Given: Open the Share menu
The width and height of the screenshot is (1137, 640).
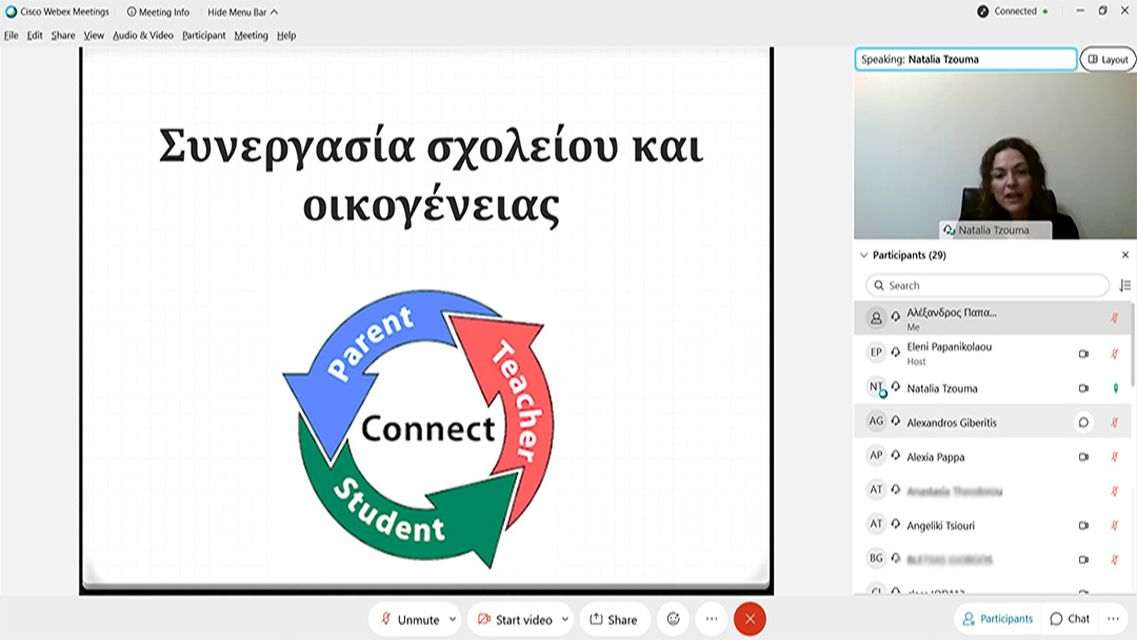Looking at the screenshot, I should coord(63,35).
